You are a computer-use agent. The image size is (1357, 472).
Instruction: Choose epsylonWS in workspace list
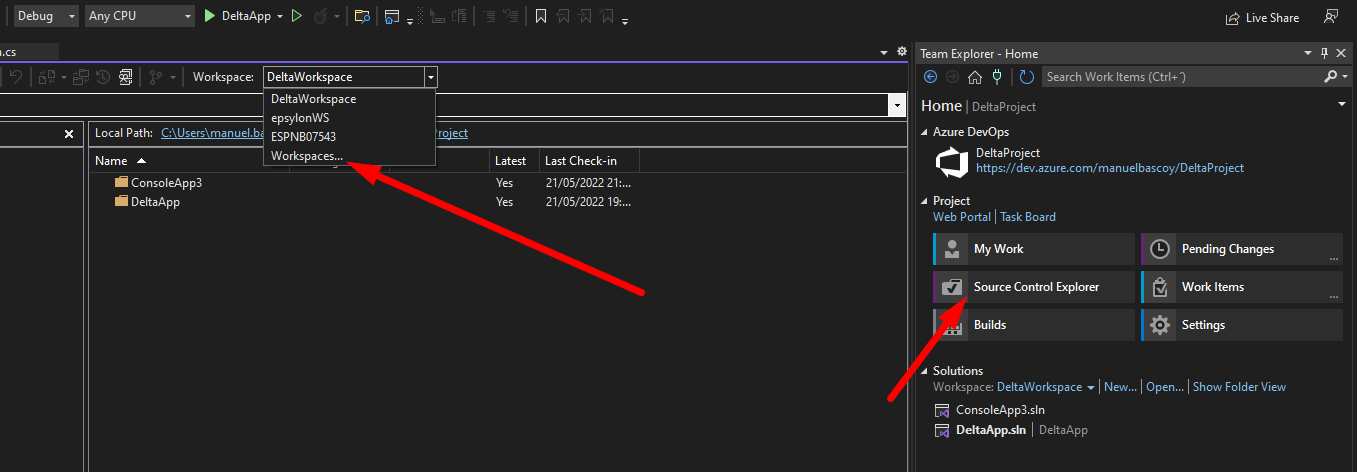coord(300,118)
